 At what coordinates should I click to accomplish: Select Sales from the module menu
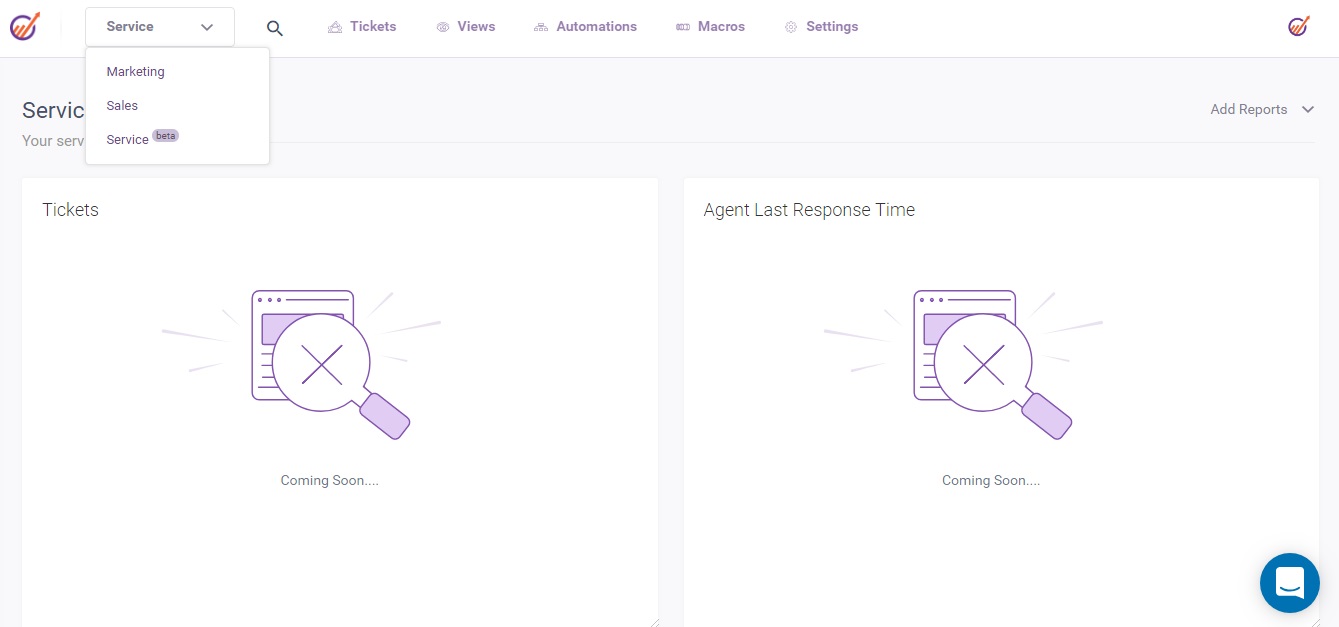click(x=123, y=106)
